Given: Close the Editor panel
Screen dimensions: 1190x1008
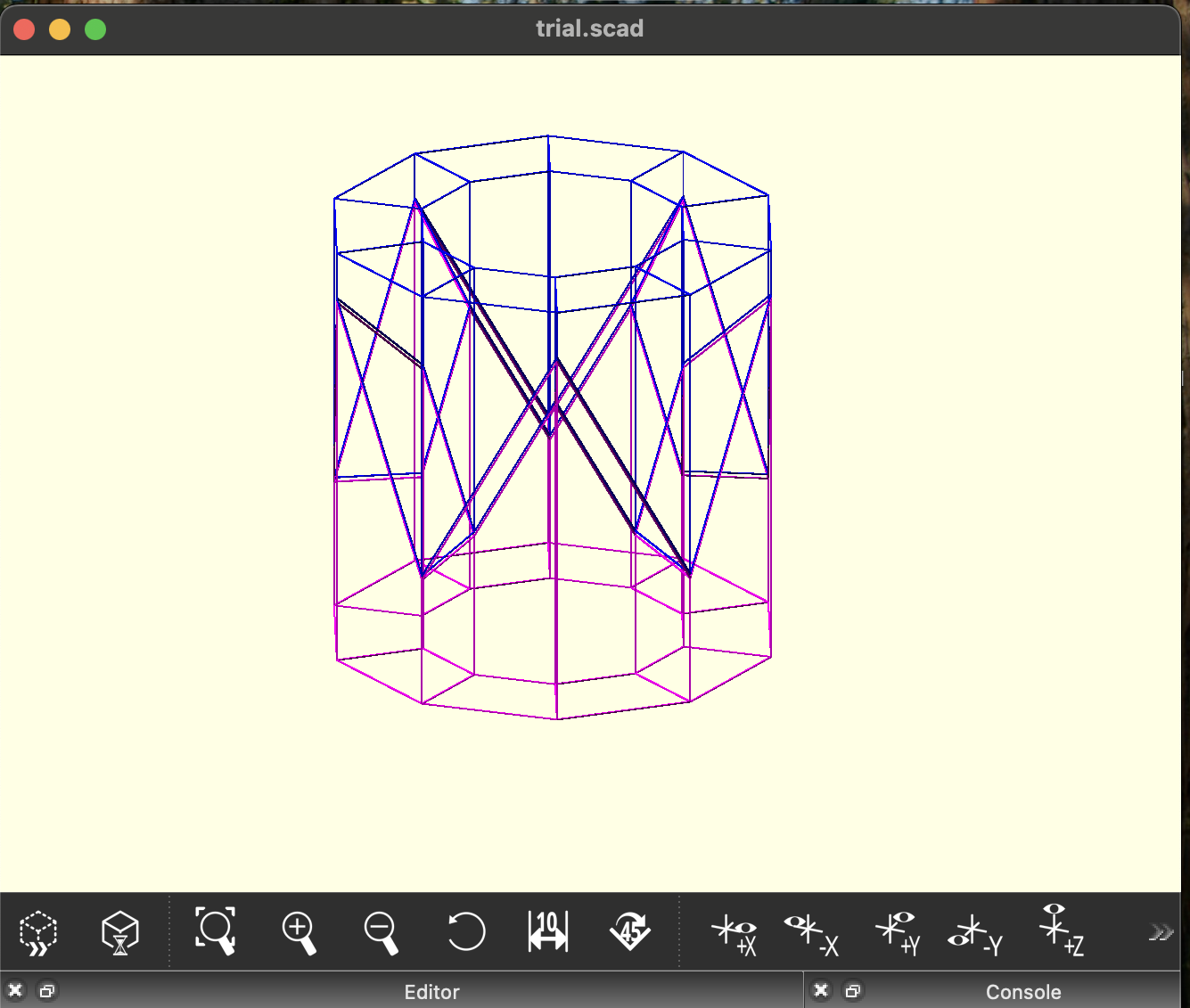Looking at the screenshot, I should [x=15, y=991].
